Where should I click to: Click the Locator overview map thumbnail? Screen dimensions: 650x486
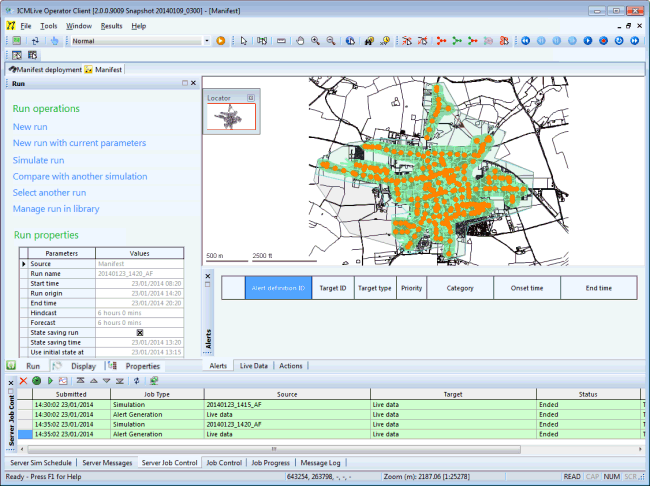[x=231, y=118]
